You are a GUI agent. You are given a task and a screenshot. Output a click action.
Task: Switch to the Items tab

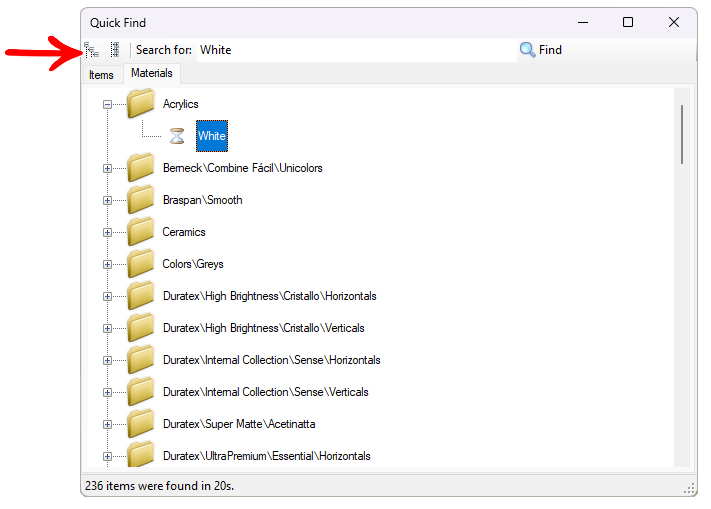(102, 75)
